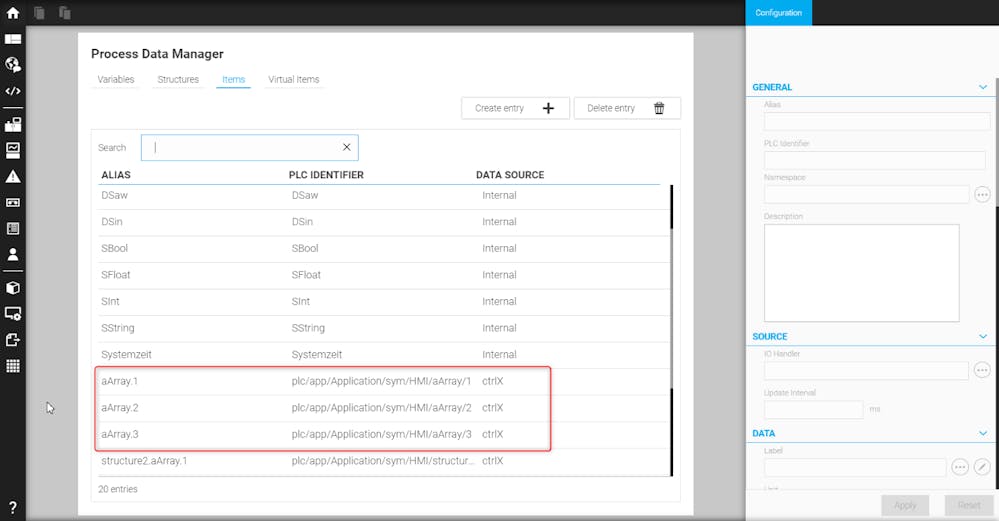Open the grid apps icon in sidebar
Image resolution: width=999 pixels, height=521 pixels.
[x=13, y=366]
